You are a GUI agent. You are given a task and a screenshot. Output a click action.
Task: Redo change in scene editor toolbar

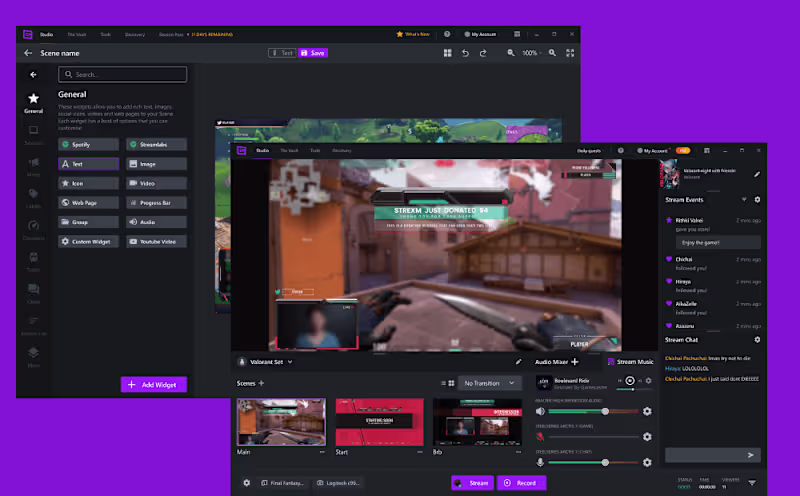tap(483, 53)
